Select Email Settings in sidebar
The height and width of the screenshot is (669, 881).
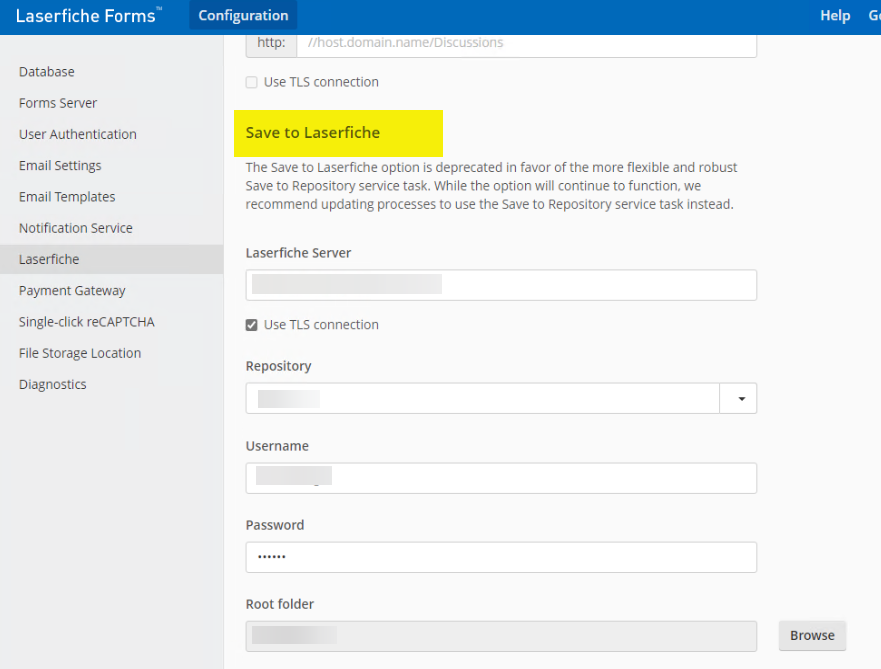click(60, 166)
